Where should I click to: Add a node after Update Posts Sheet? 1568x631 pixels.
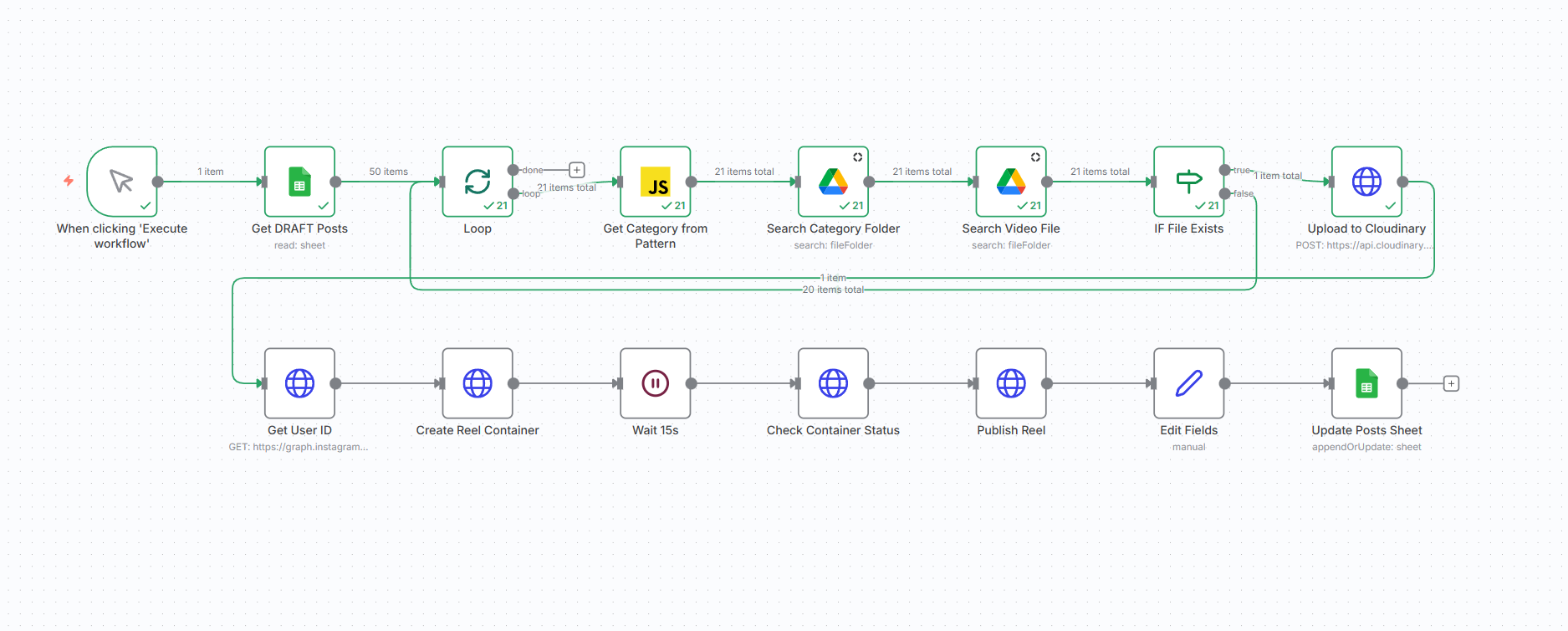[1452, 383]
